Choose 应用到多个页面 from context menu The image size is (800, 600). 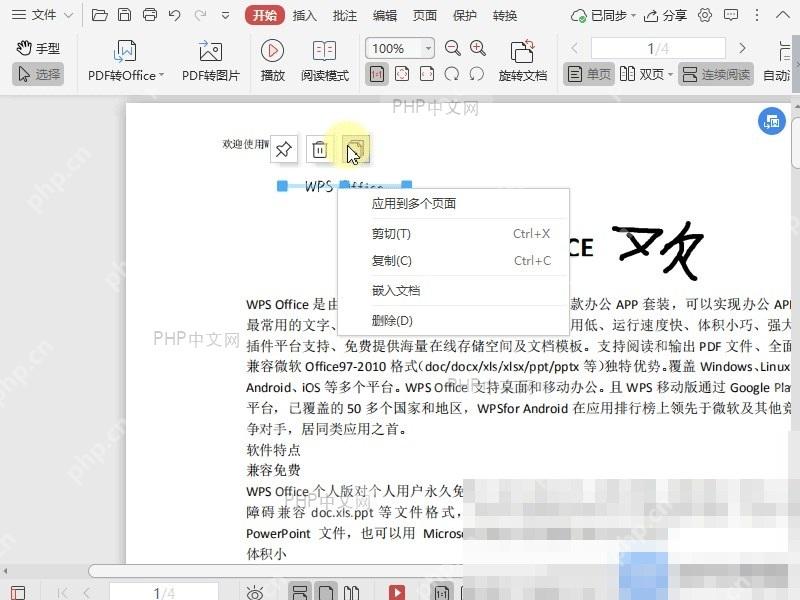point(453,204)
